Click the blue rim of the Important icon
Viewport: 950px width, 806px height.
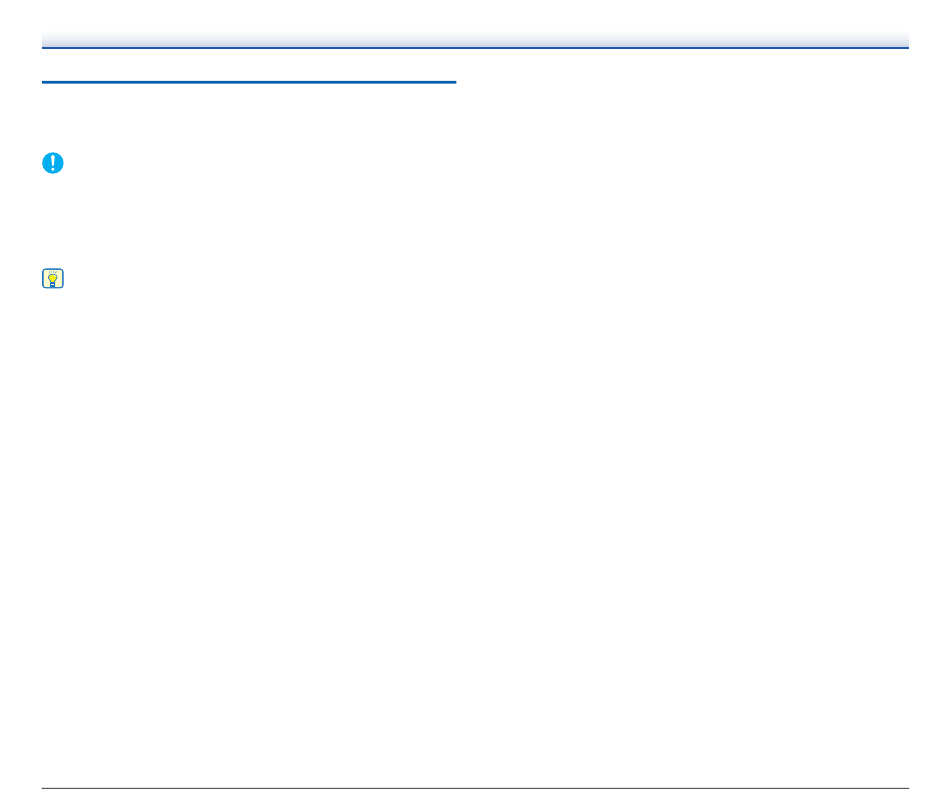click(x=43, y=163)
